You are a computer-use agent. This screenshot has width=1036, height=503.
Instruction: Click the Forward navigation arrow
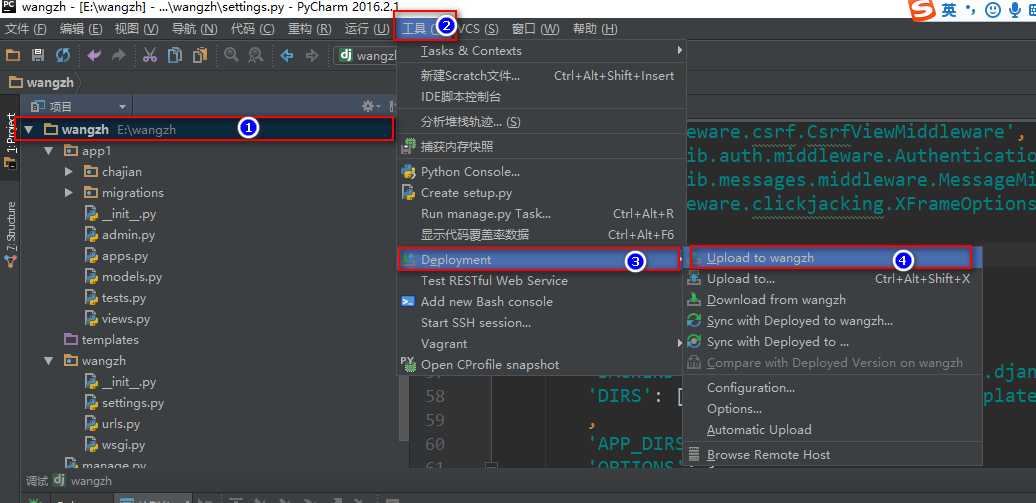[312, 56]
